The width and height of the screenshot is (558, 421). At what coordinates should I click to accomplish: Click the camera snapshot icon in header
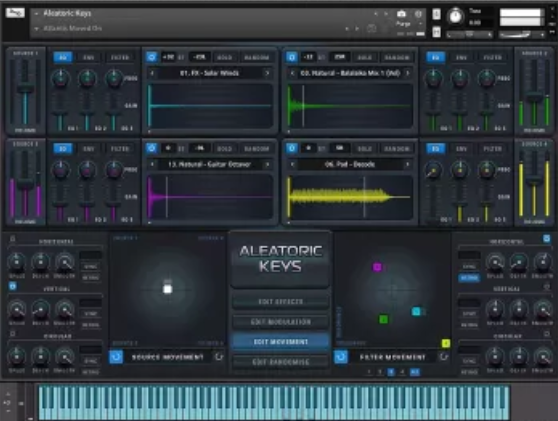(401, 14)
